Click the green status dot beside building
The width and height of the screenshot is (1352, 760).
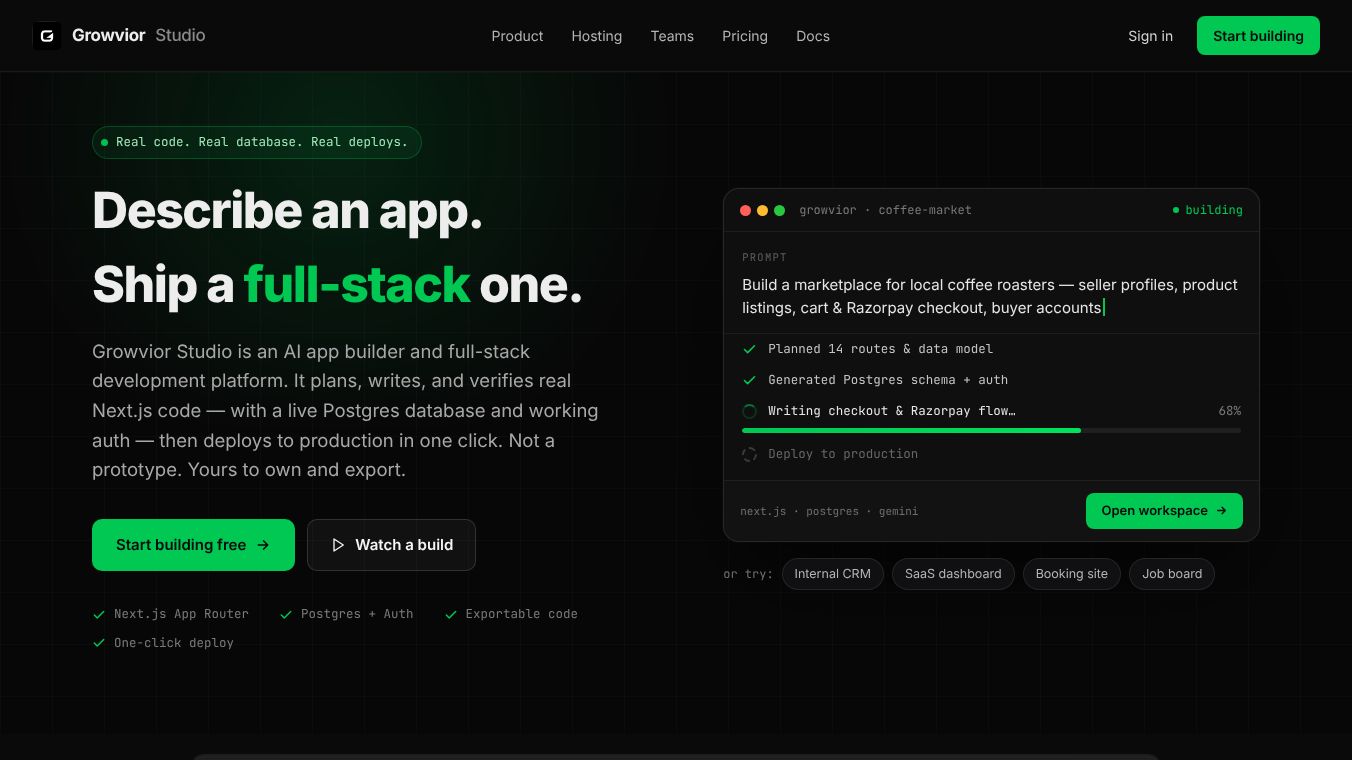tap(1176, 211)
